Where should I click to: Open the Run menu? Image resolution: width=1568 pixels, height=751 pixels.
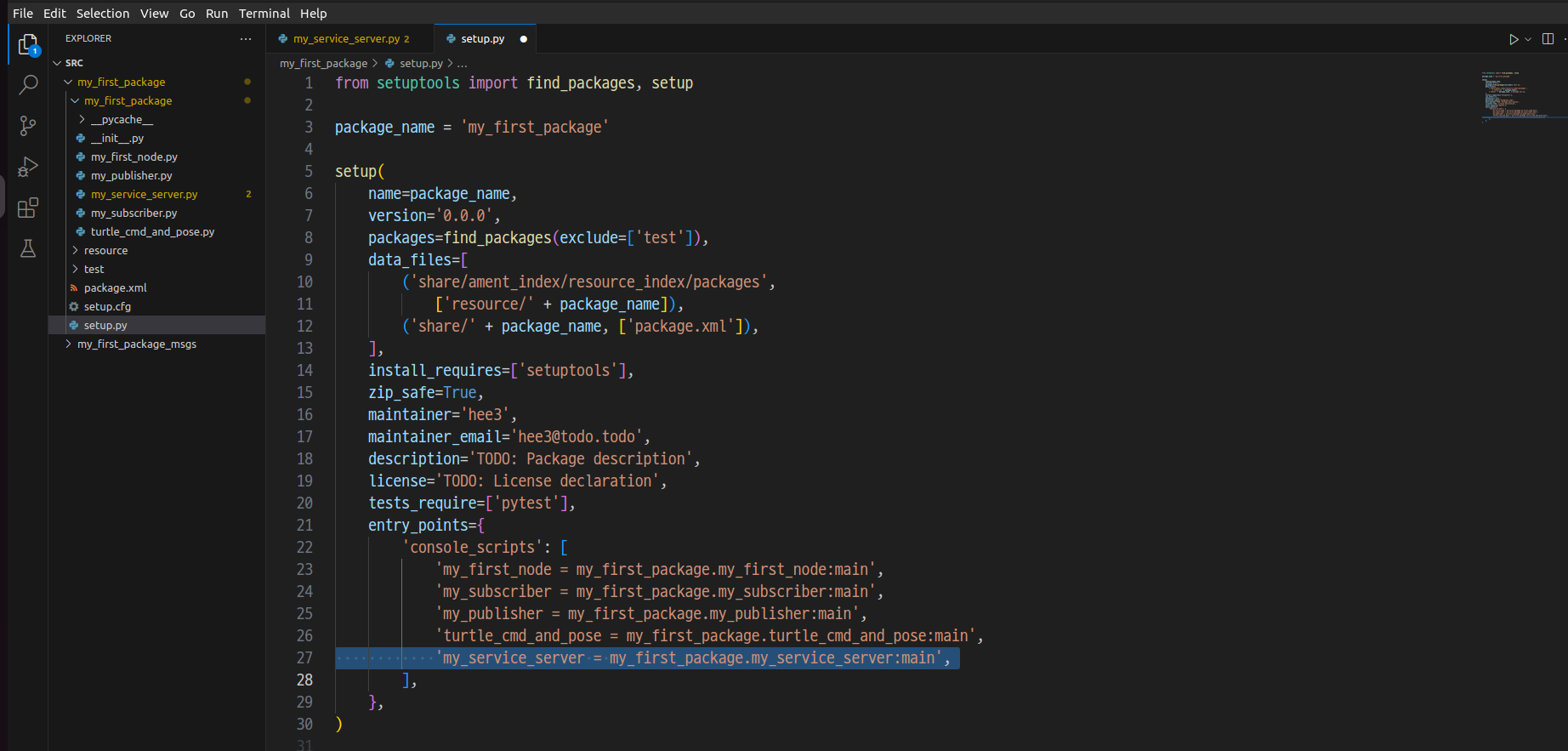217,13
